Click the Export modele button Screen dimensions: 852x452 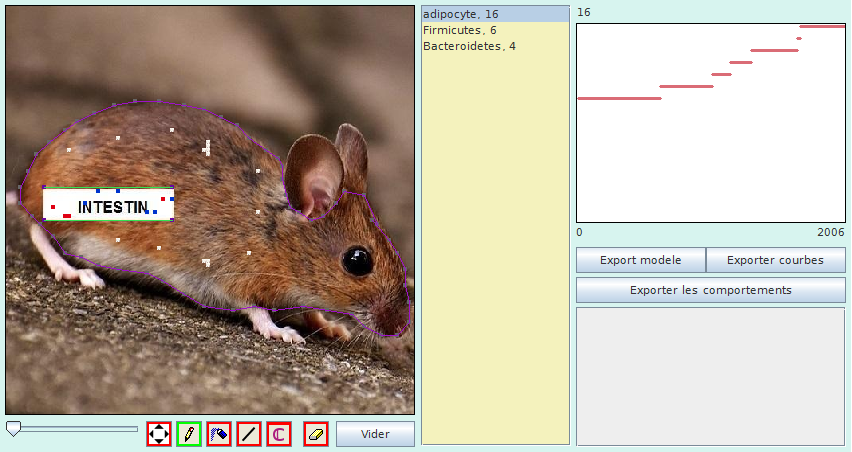pyautogui.click(x=640, y=260)
